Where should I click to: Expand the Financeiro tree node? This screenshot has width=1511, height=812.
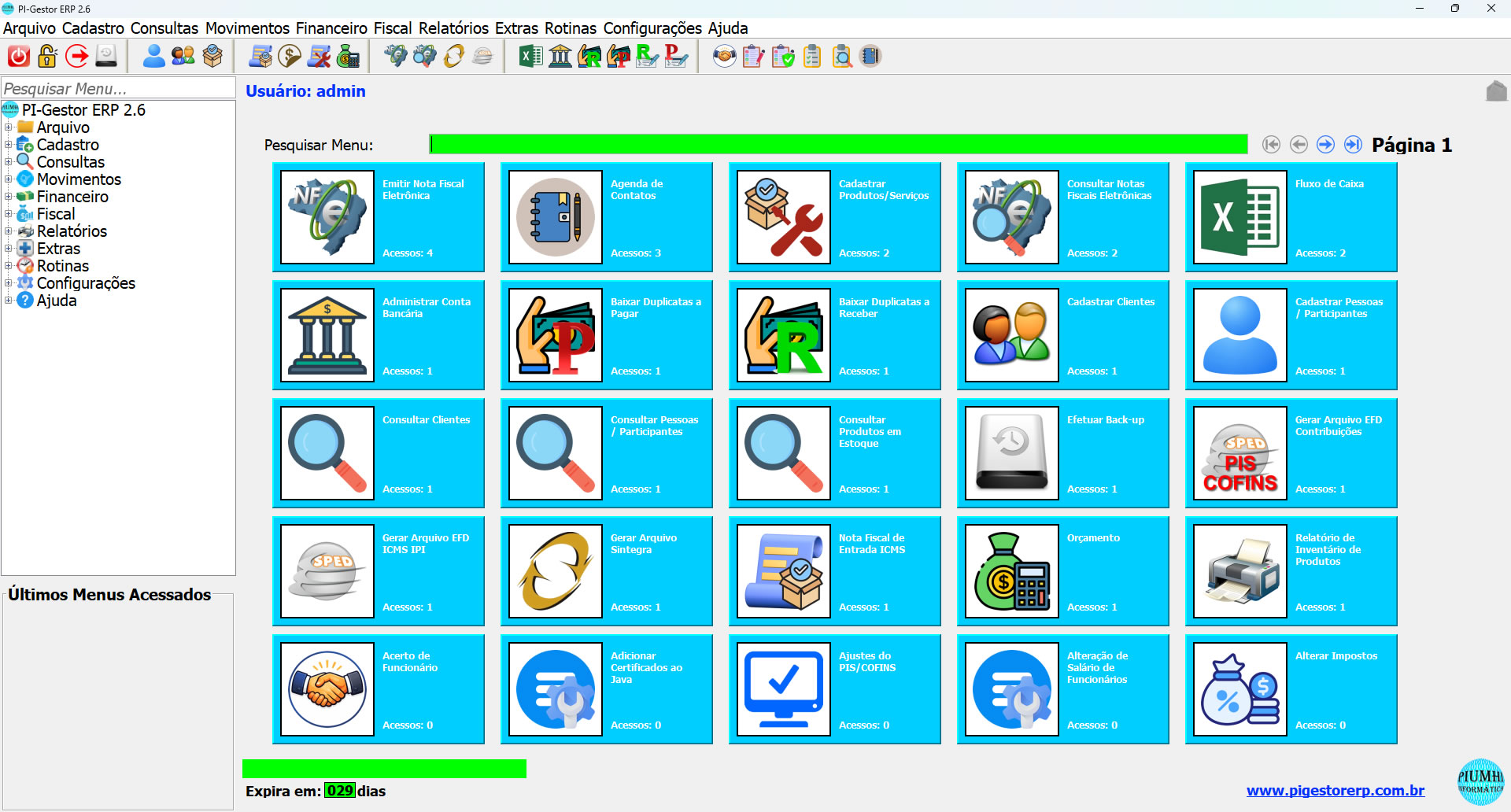tap(8, 197)
